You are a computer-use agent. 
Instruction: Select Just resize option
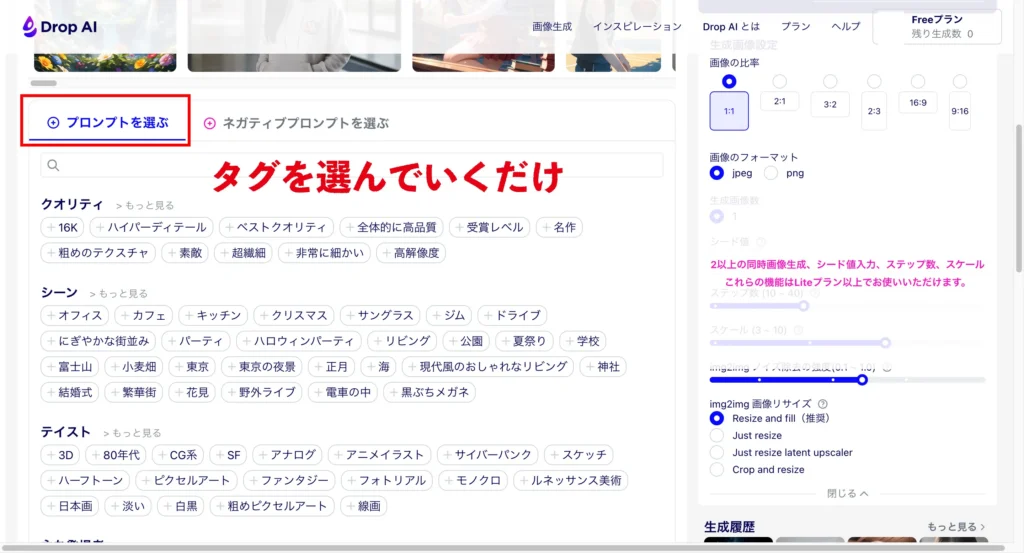coord(716,435)
